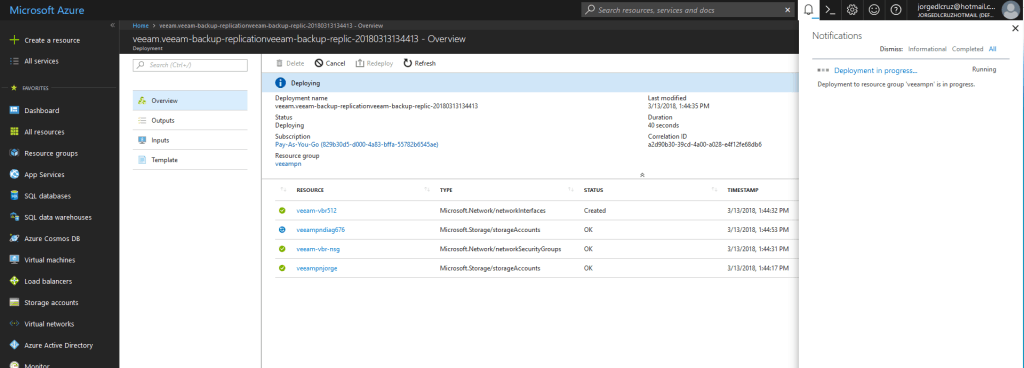Click the Dashboard icon in sidebar
The height and width of the screenshot is (368, 1024).
point(14,110)
